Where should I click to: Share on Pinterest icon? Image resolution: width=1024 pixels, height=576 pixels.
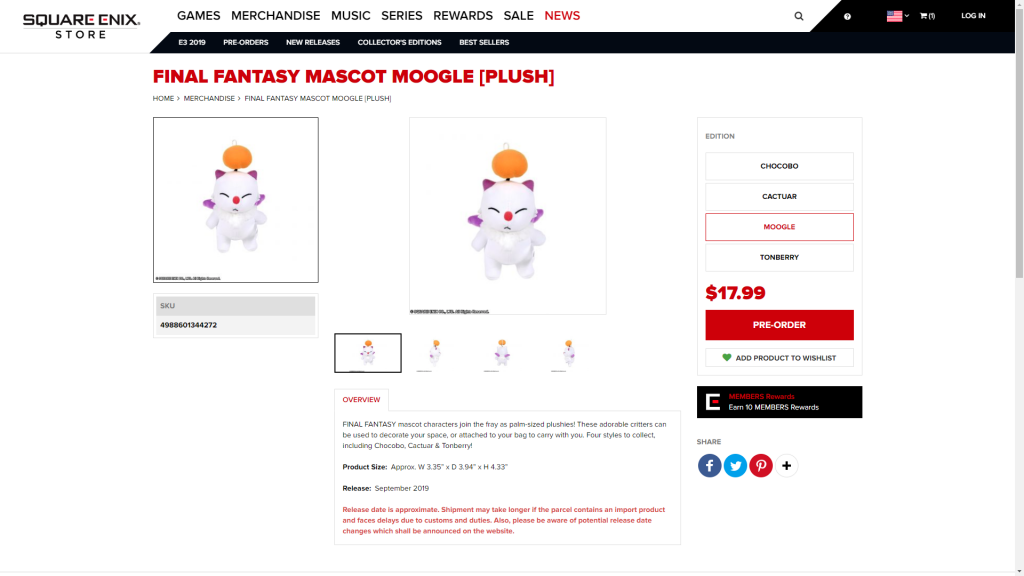pos(761,466)
